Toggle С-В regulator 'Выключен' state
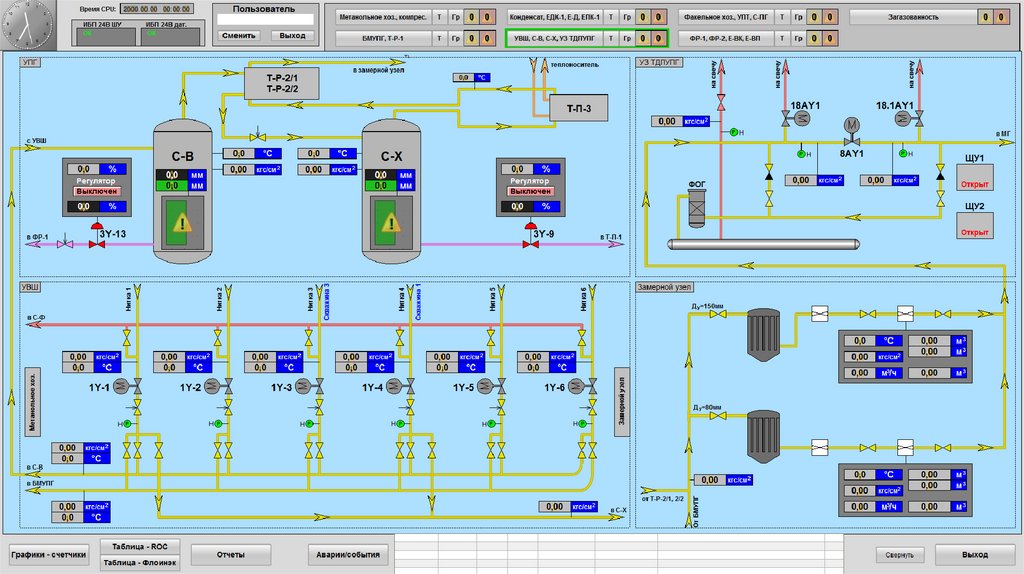The image size is (1024, 574). (x=98, y=189)
